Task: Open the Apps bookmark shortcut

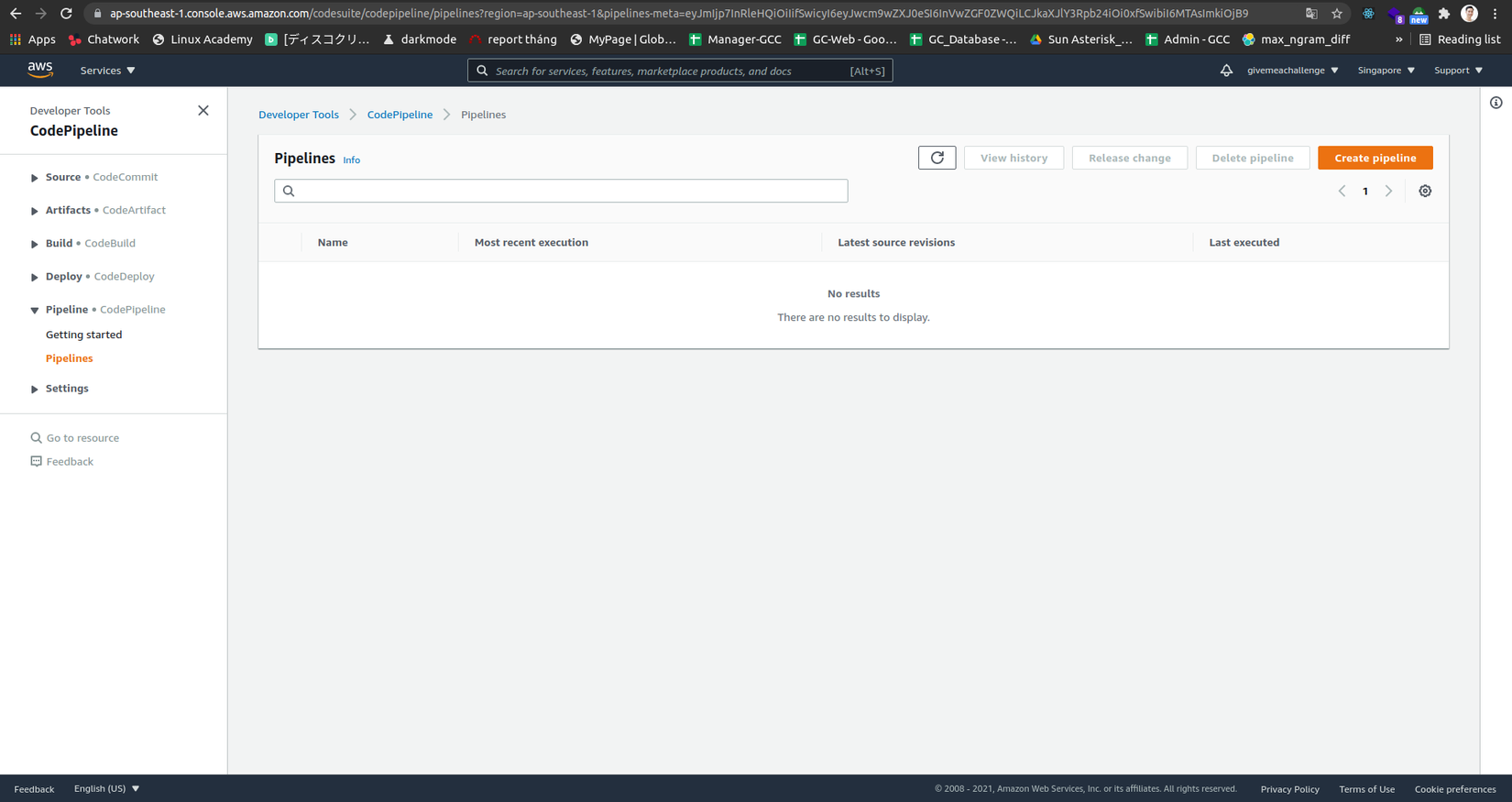Action: (32, 39)
